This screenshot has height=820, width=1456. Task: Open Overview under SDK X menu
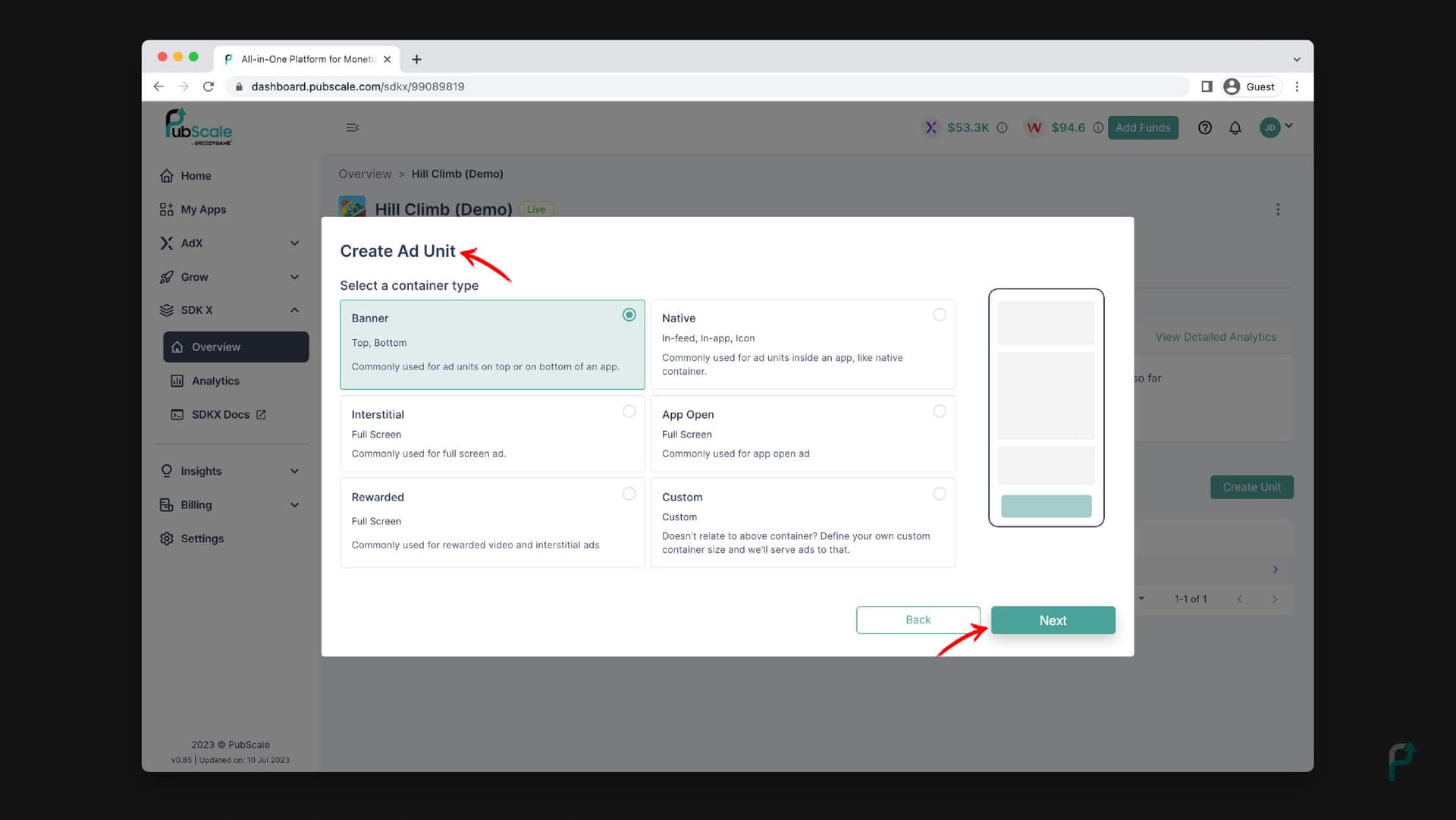click(x=215, y=346)
